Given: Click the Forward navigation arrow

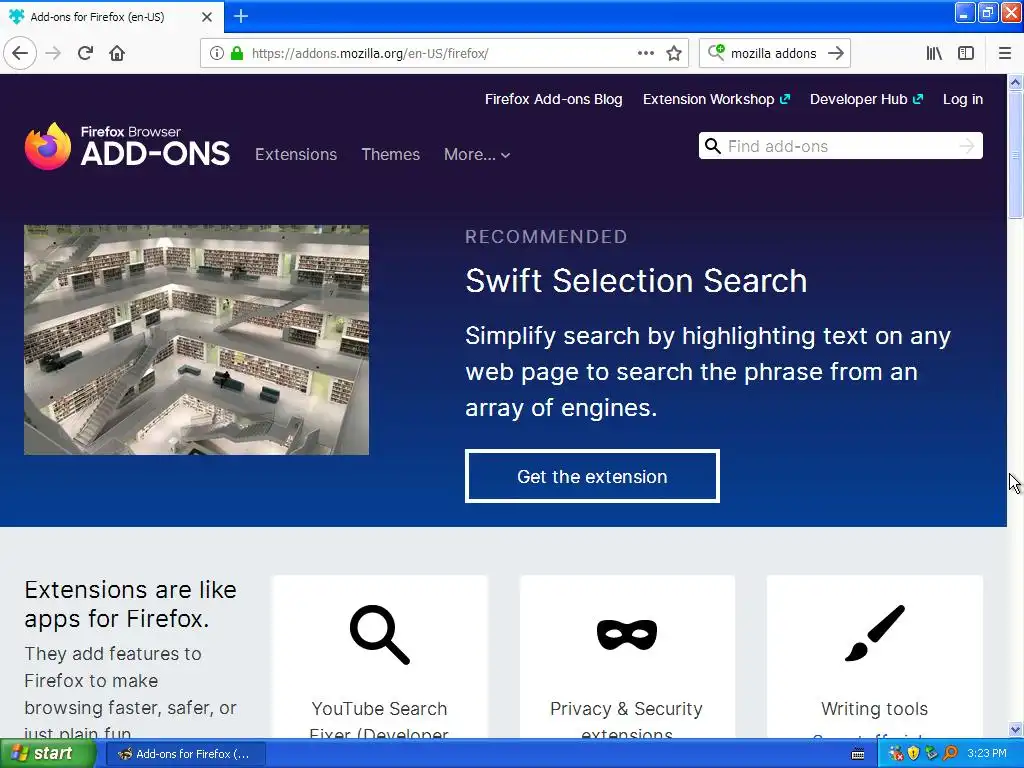Looking at the screenshot, I should (53, 53).
